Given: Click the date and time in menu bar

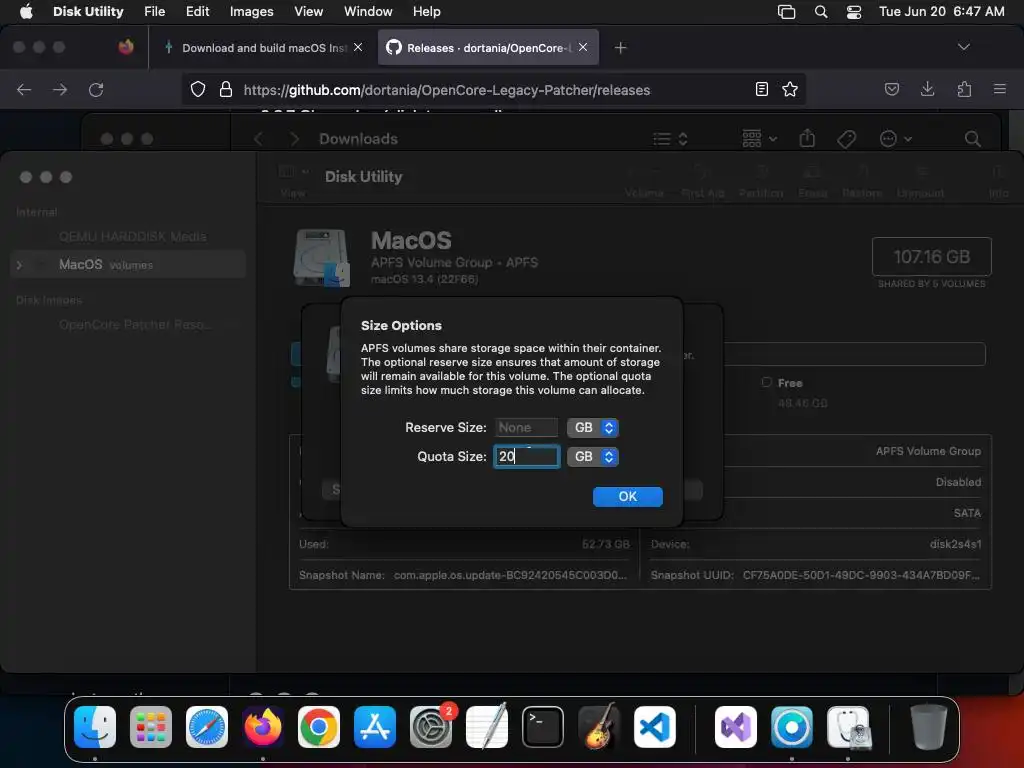Looking at the screenshot, I should coord(942,12).
